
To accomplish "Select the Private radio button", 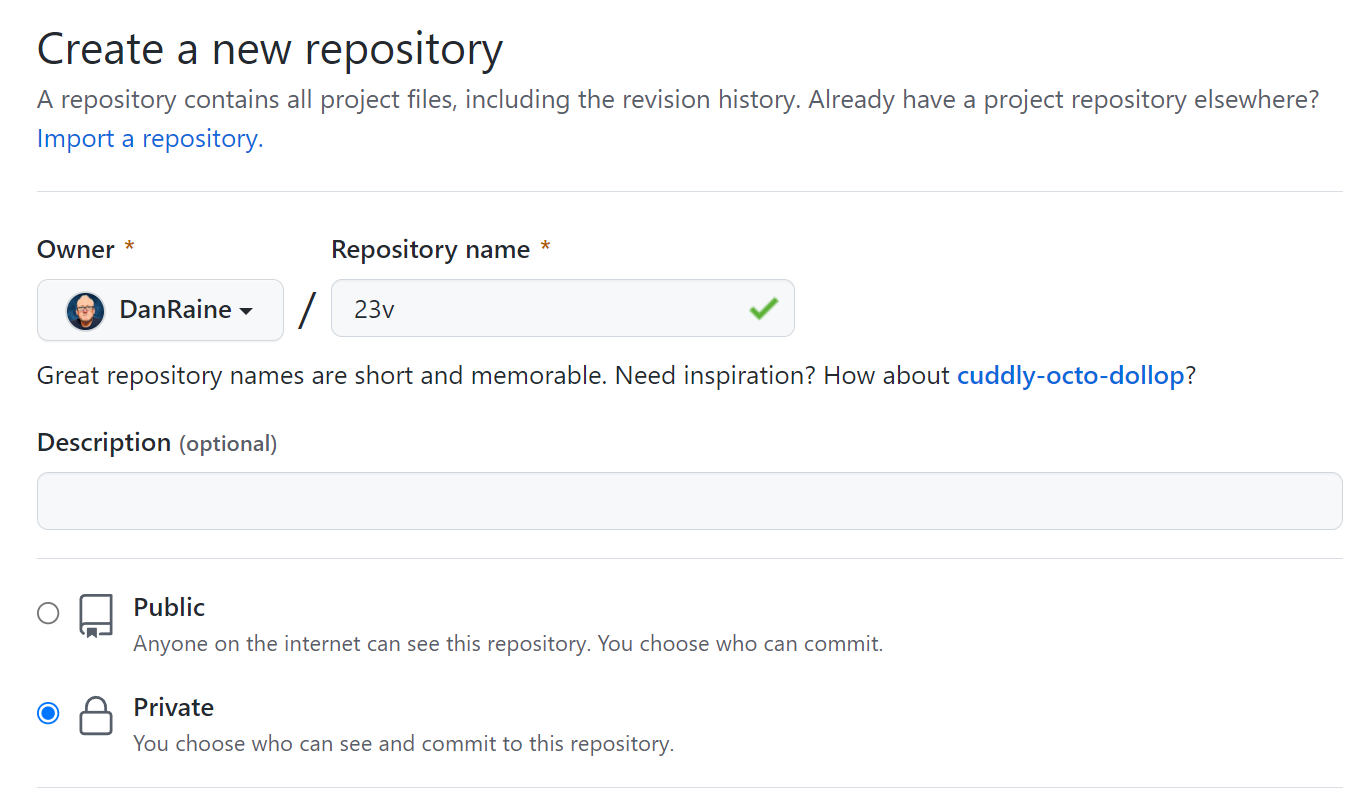I will click(x=48, y=713).
